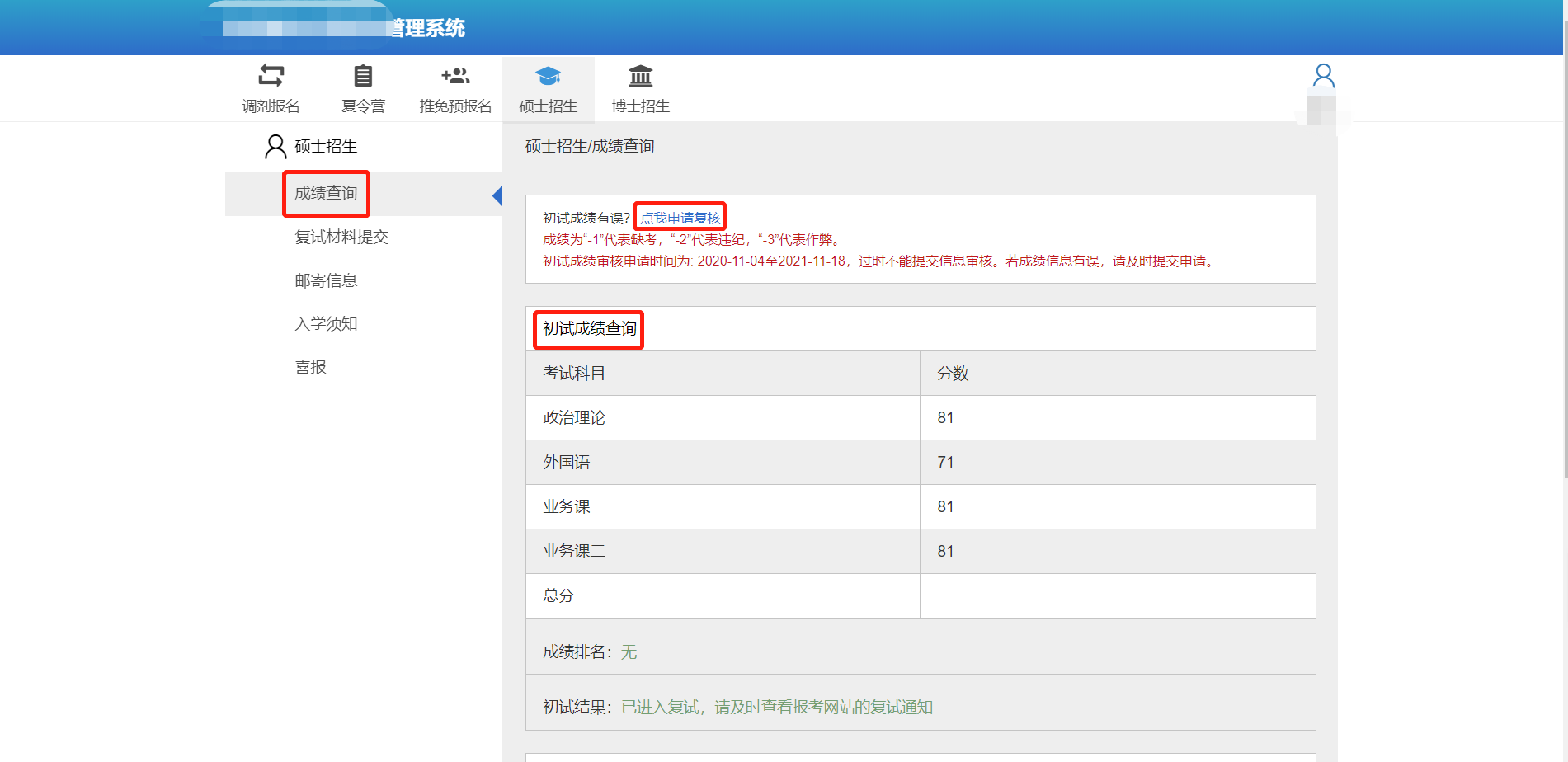Click the 管理系统 title in the header
Screen dimensions: 1568x762
tap(428, 29)
